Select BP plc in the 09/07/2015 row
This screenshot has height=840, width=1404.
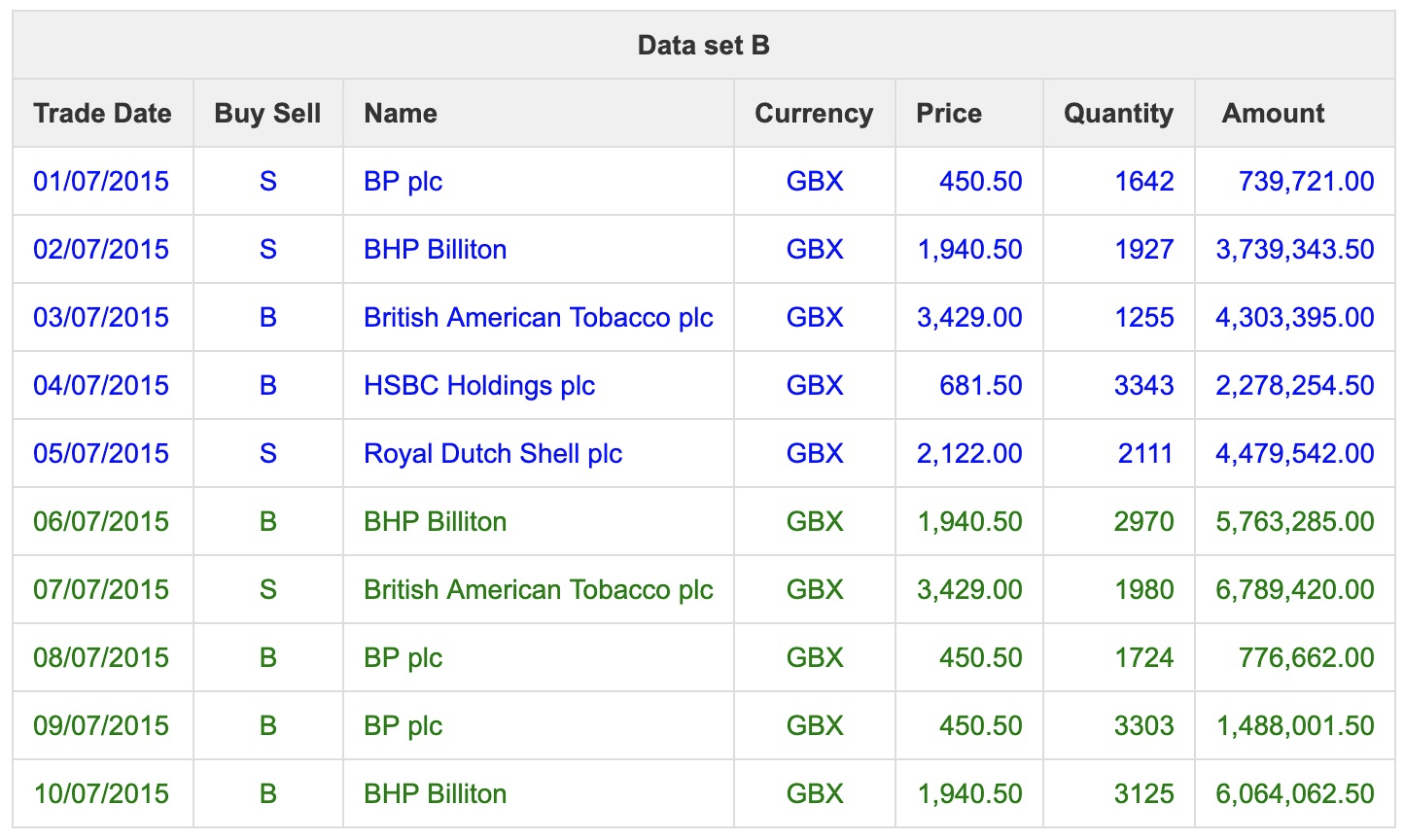404,726
